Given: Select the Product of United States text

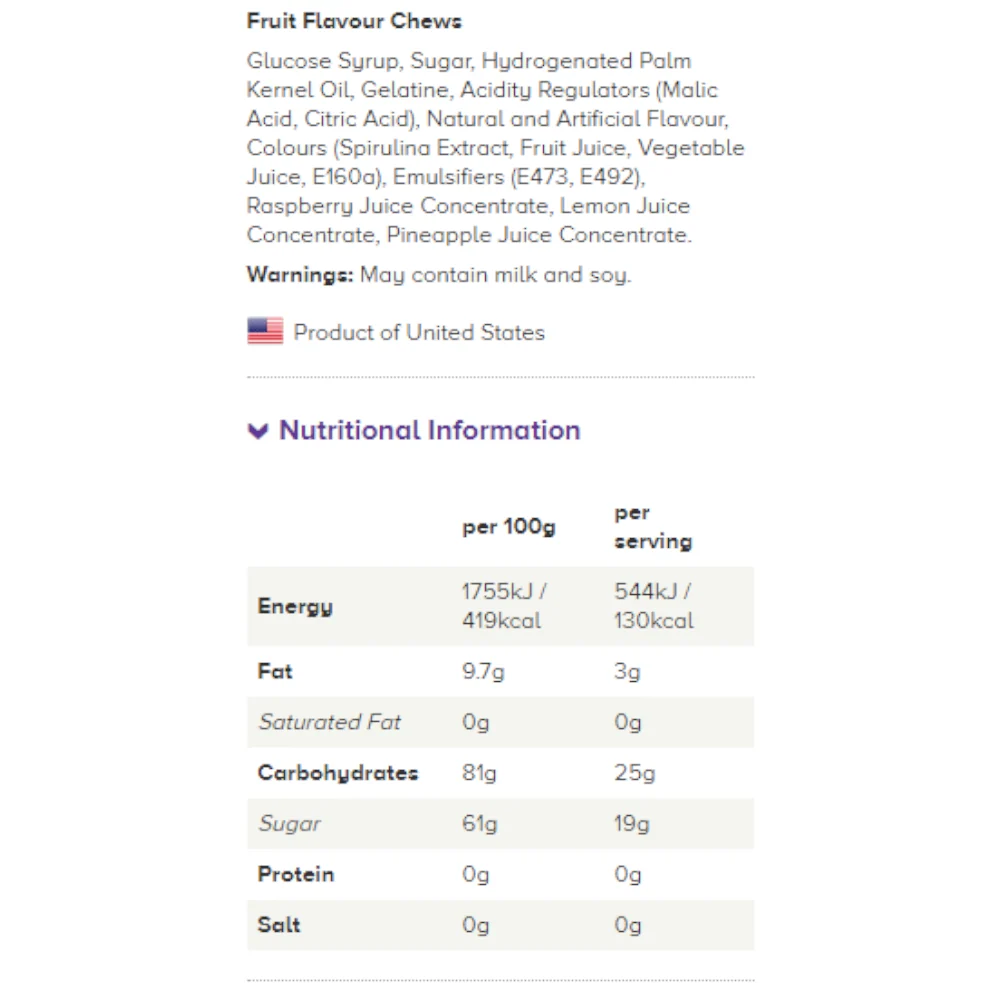Looking at the screenshot, I should (x=419, y=332).
